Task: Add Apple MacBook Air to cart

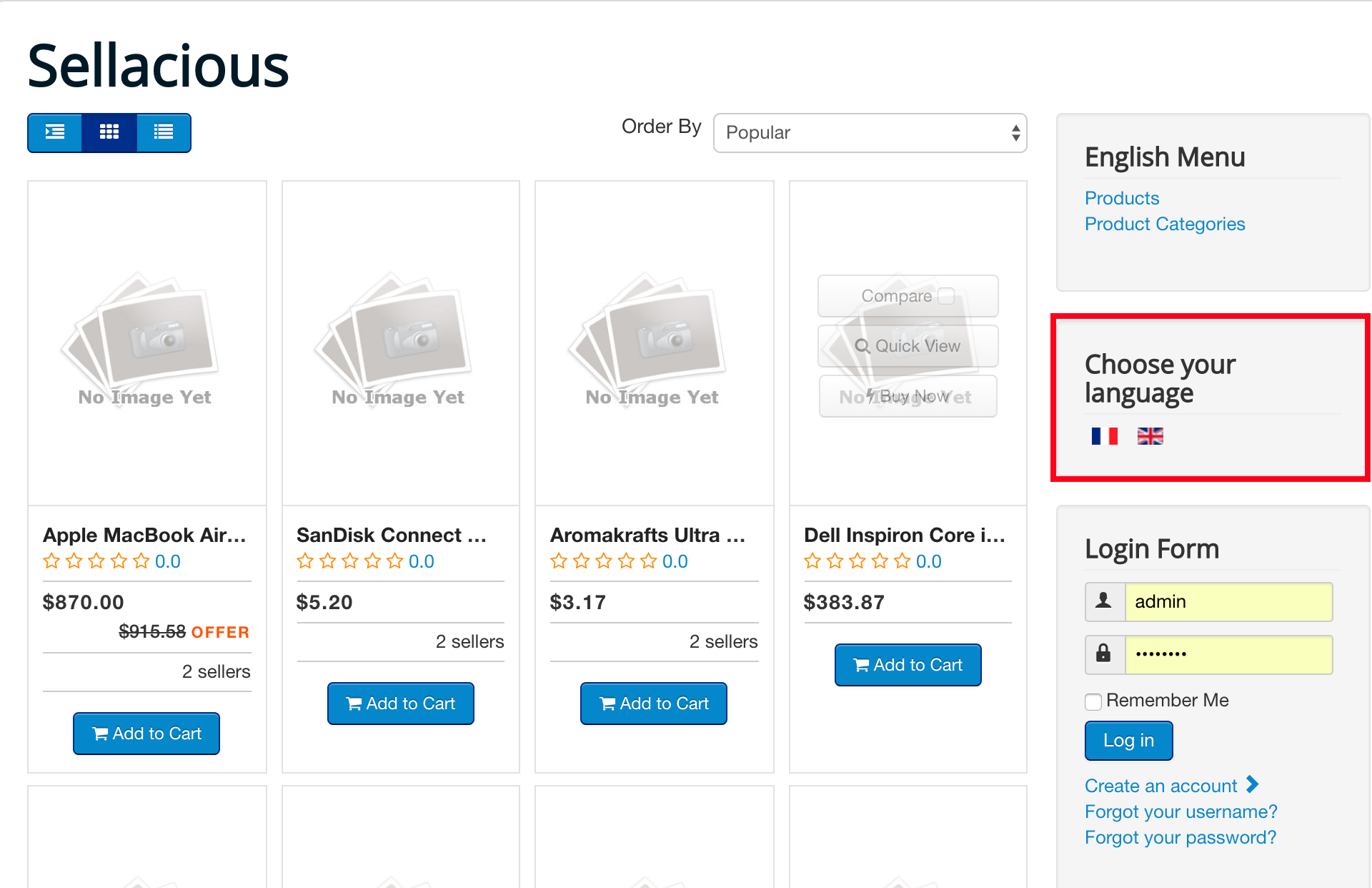Action: click(146, 734)
